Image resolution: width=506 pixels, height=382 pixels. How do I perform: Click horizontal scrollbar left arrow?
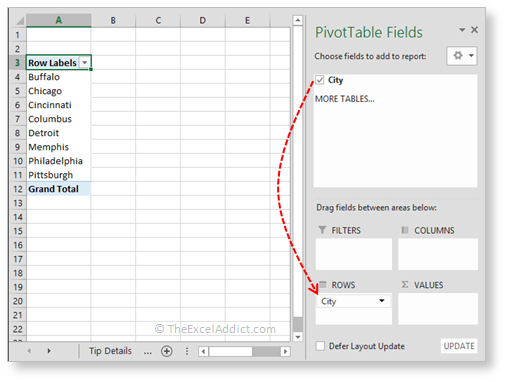(203, 351)
